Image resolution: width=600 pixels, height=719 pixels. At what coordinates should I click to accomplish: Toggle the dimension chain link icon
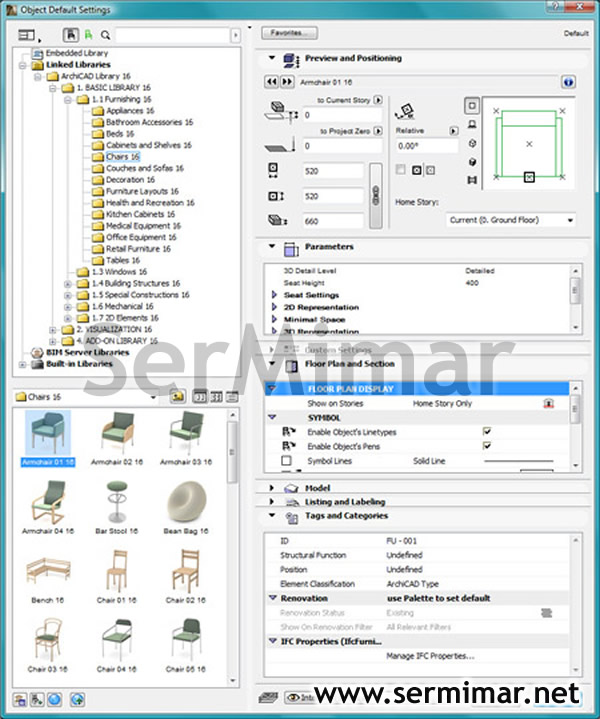point(376,196)
